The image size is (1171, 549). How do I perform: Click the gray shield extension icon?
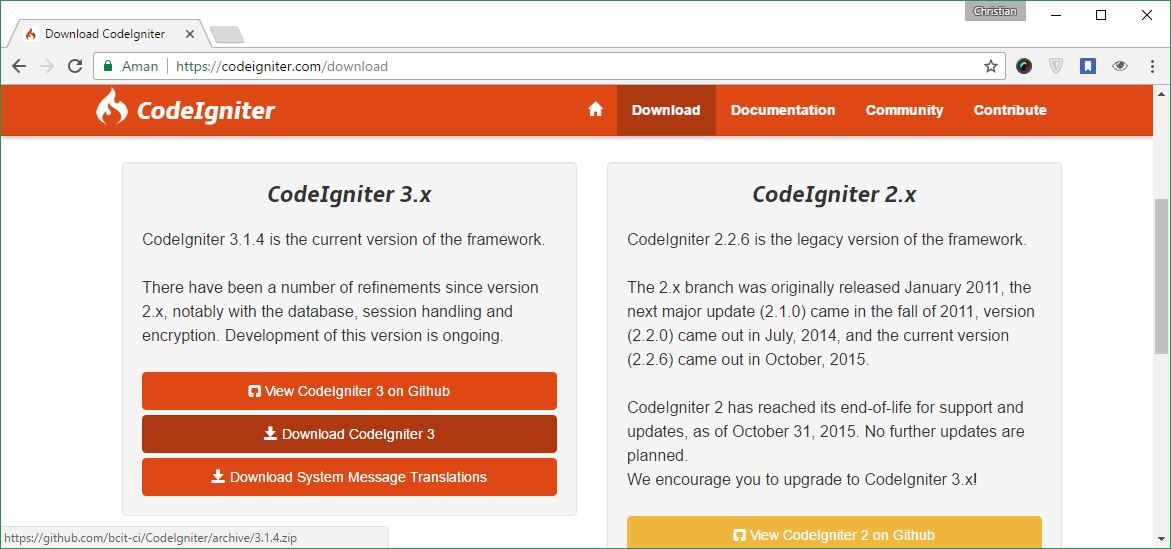[x=1056, y=66]
